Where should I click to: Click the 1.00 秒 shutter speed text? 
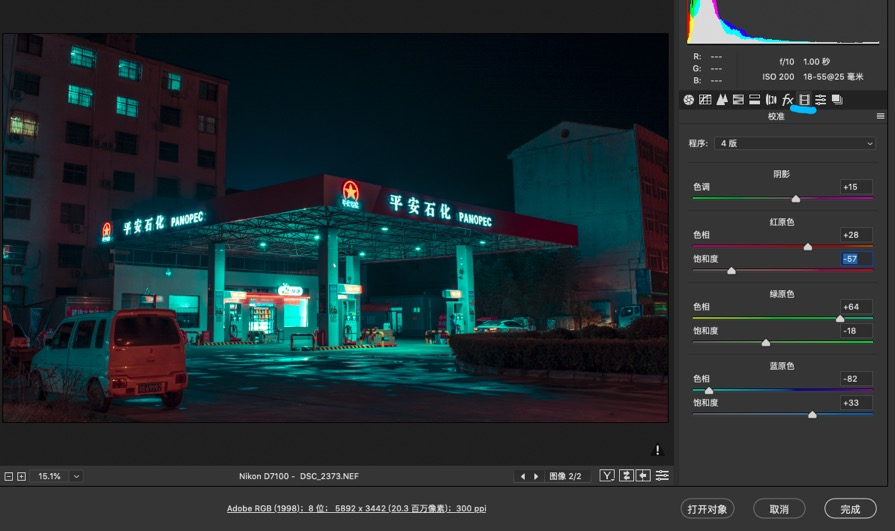[817, 62]
